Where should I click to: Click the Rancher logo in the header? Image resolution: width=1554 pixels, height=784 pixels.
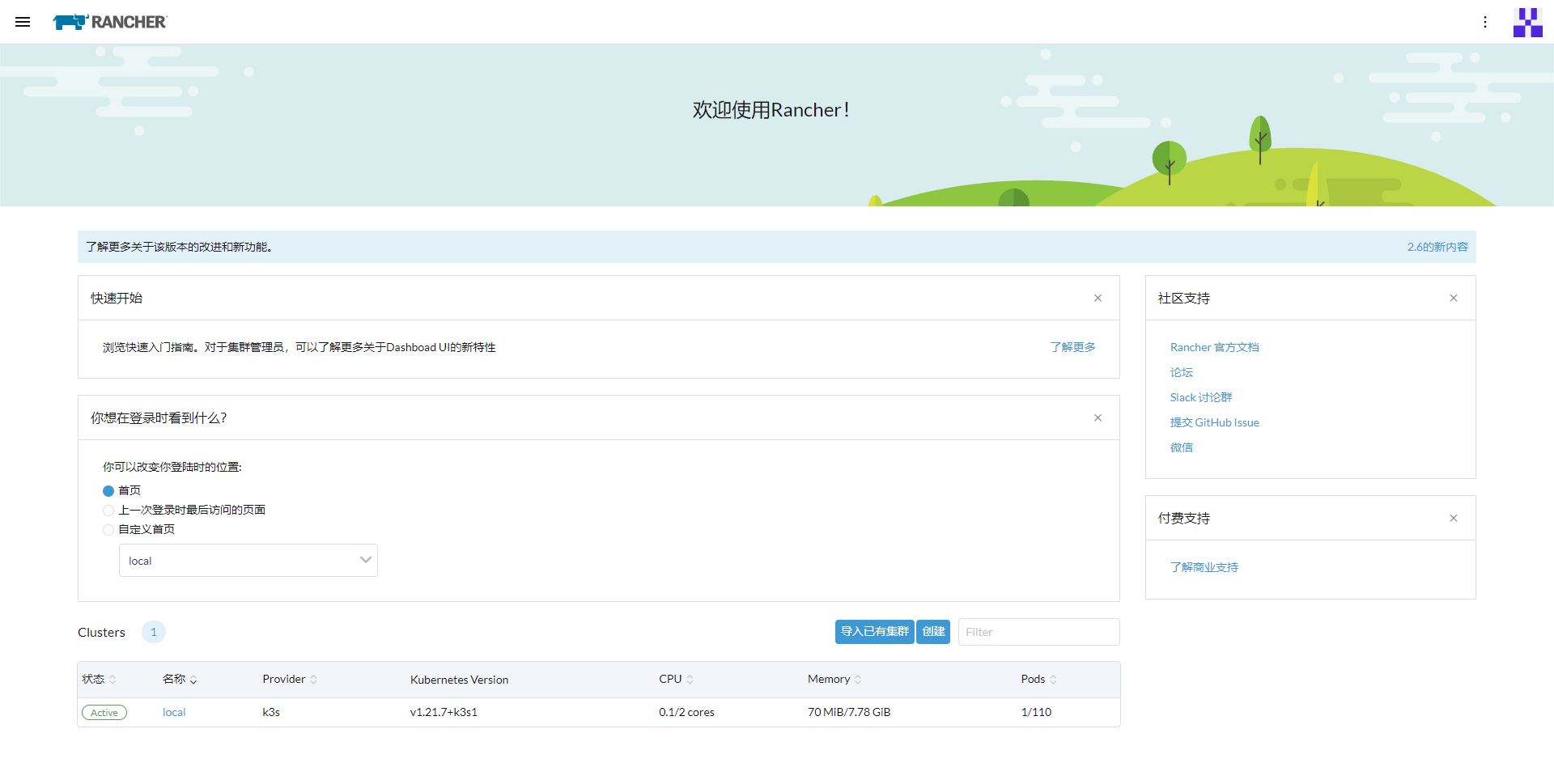109,22
